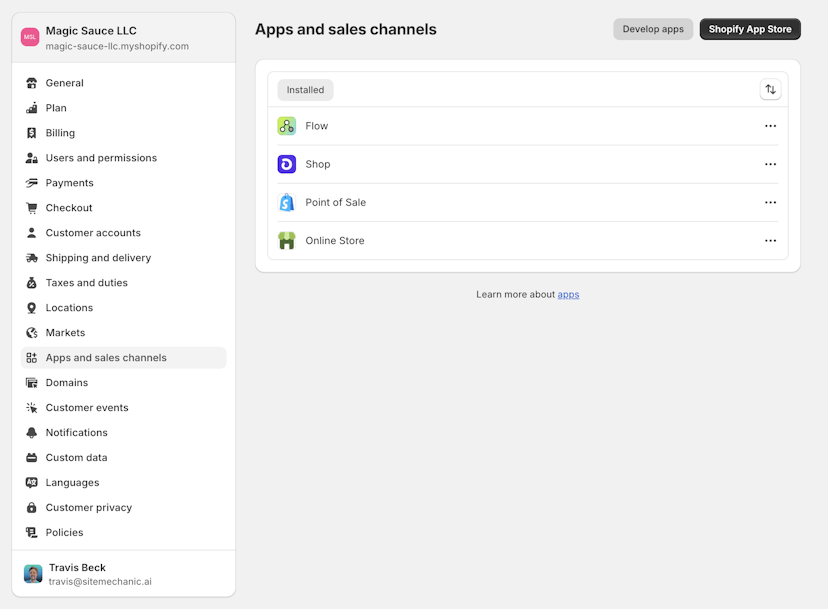Open Users and permissions settings
The image size is (828, 609).
(101, 158)
